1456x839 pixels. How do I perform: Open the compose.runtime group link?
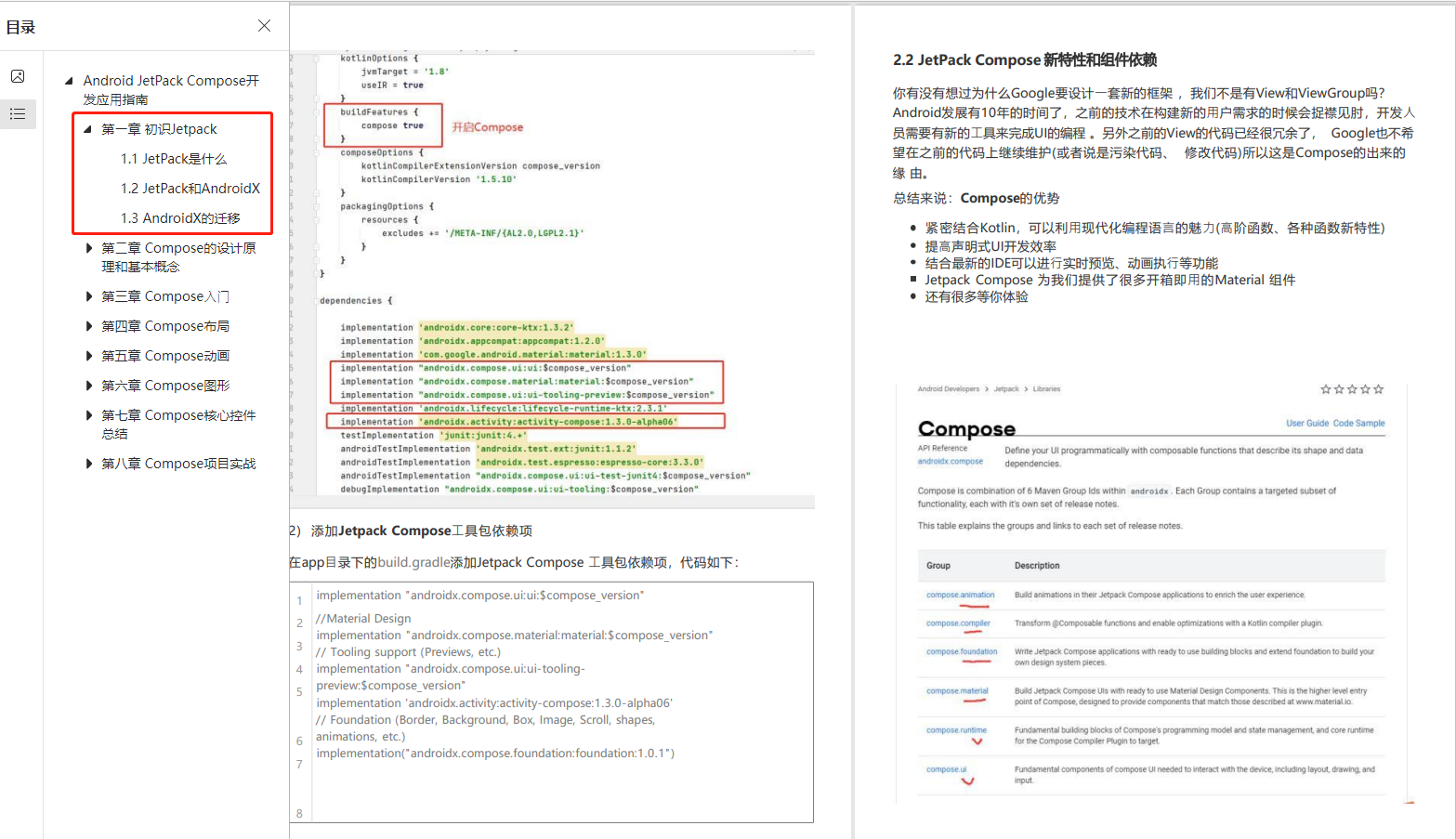pos(956,729)
